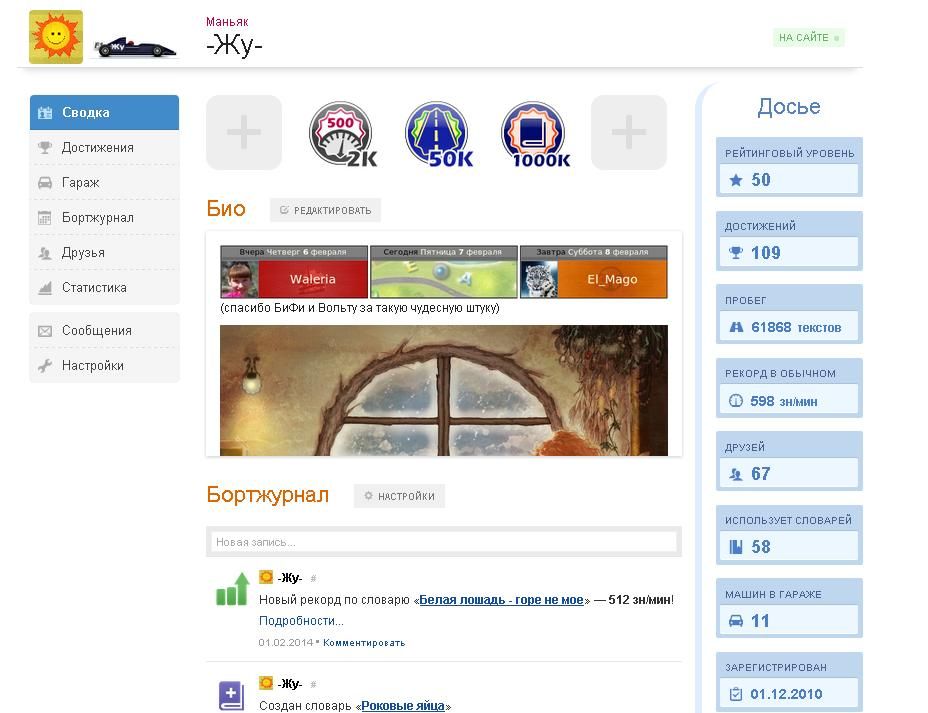The width and height of the screenshot is (928, 713).
Task: Add a badge in the left empty plus slot
Action: [244, 132]
